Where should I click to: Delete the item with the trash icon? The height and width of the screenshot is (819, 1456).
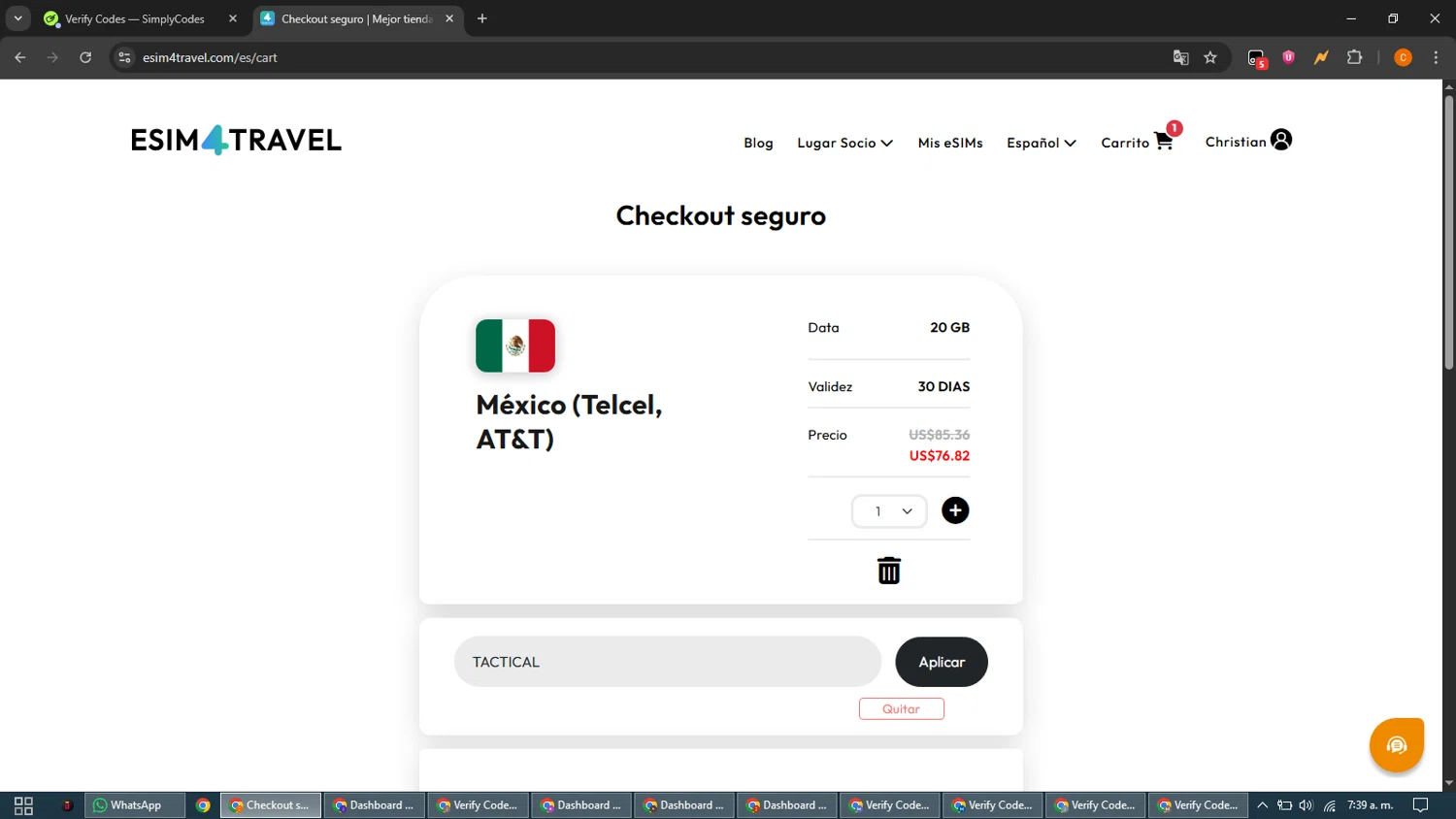(x=889, y=571)
